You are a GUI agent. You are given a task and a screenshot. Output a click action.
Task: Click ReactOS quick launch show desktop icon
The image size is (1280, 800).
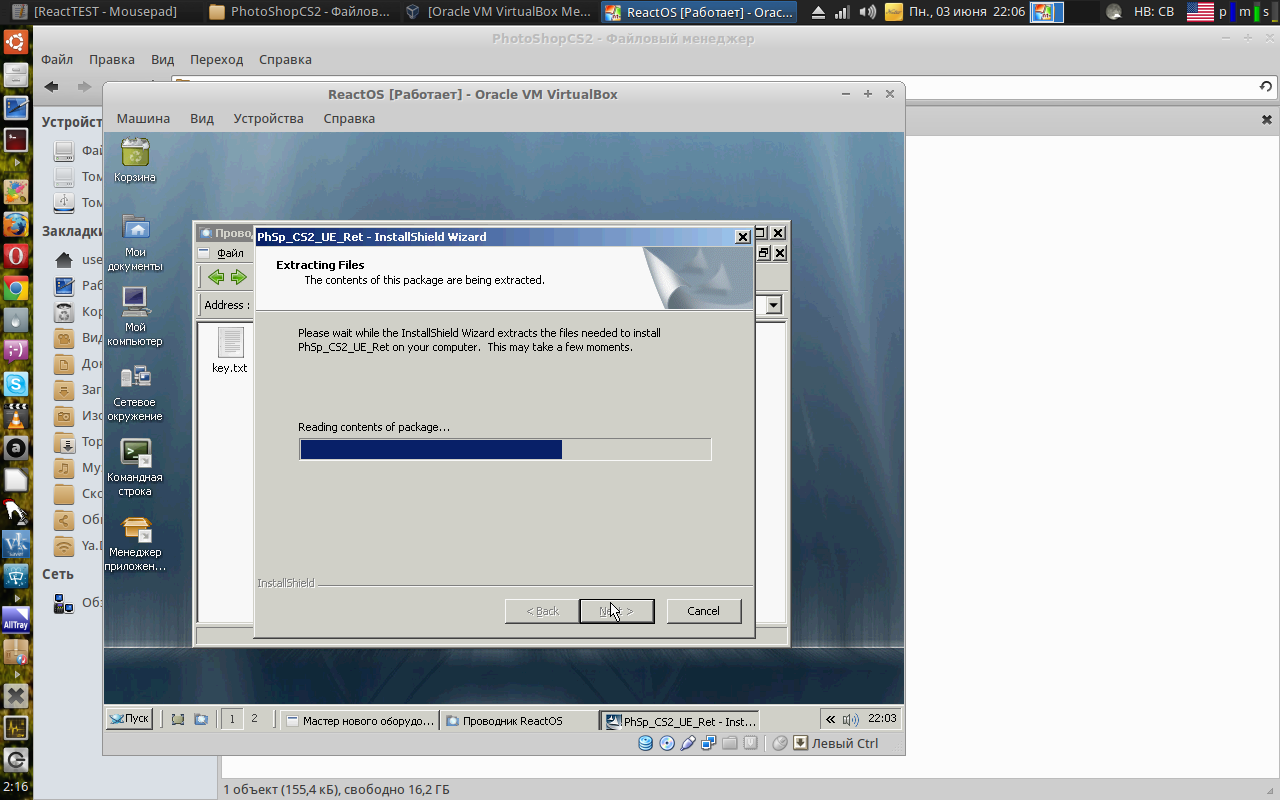coord(177,719)
